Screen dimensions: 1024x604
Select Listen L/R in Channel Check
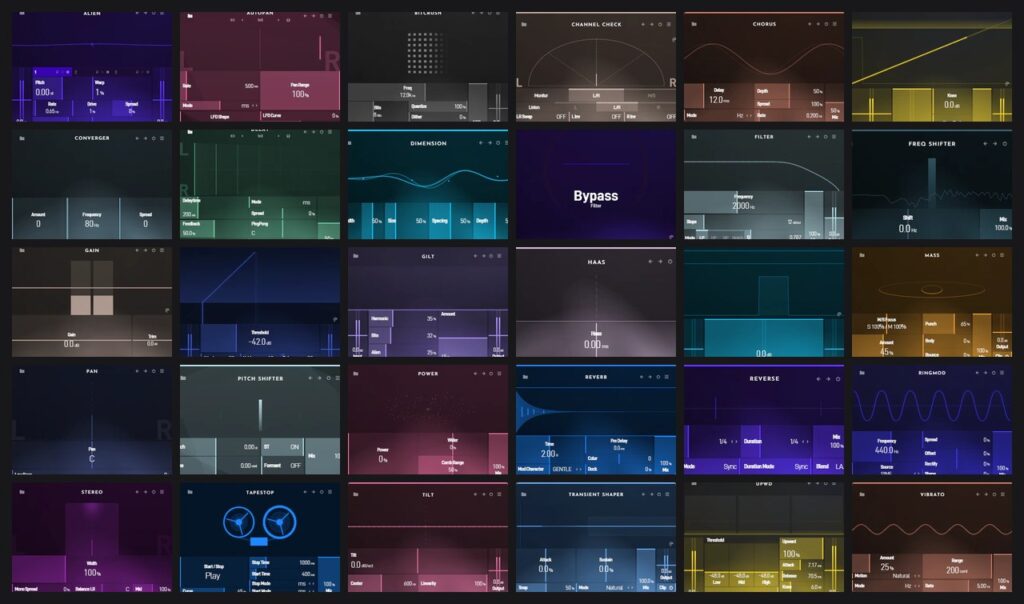616,106
